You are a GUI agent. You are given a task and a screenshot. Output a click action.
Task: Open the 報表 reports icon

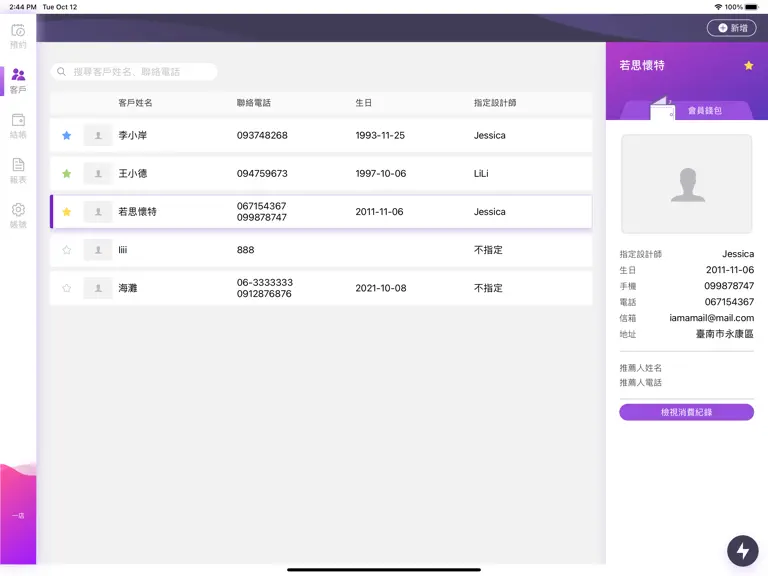[x=18, y=170]
